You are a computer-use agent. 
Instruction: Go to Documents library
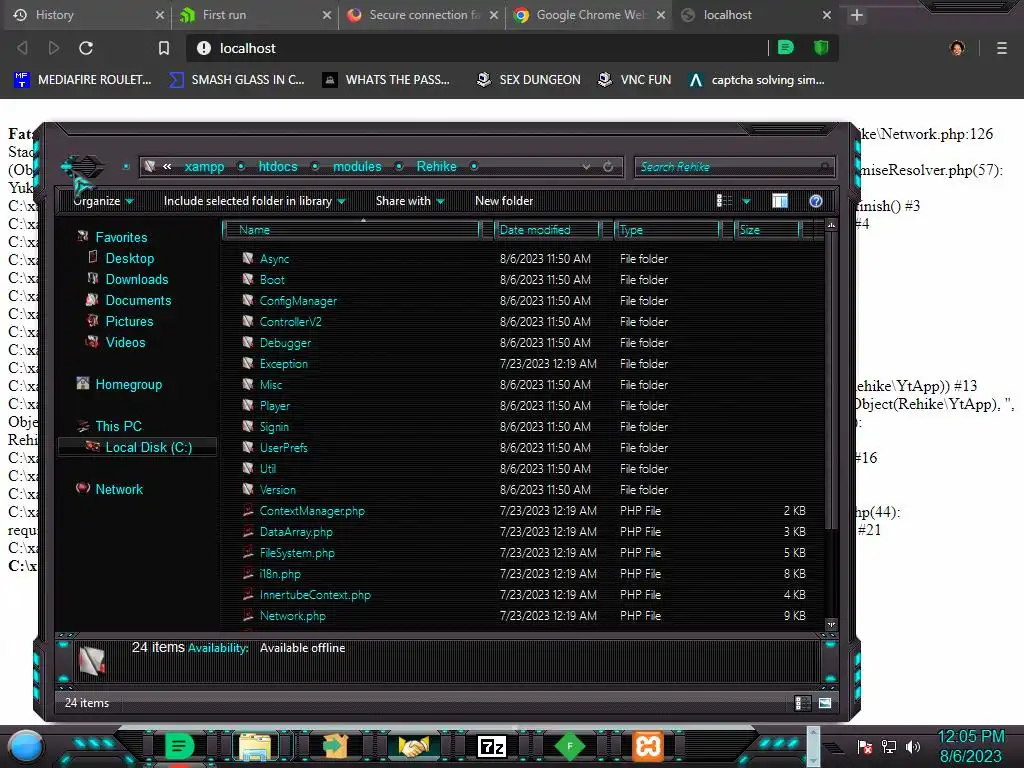coord(138,300)
